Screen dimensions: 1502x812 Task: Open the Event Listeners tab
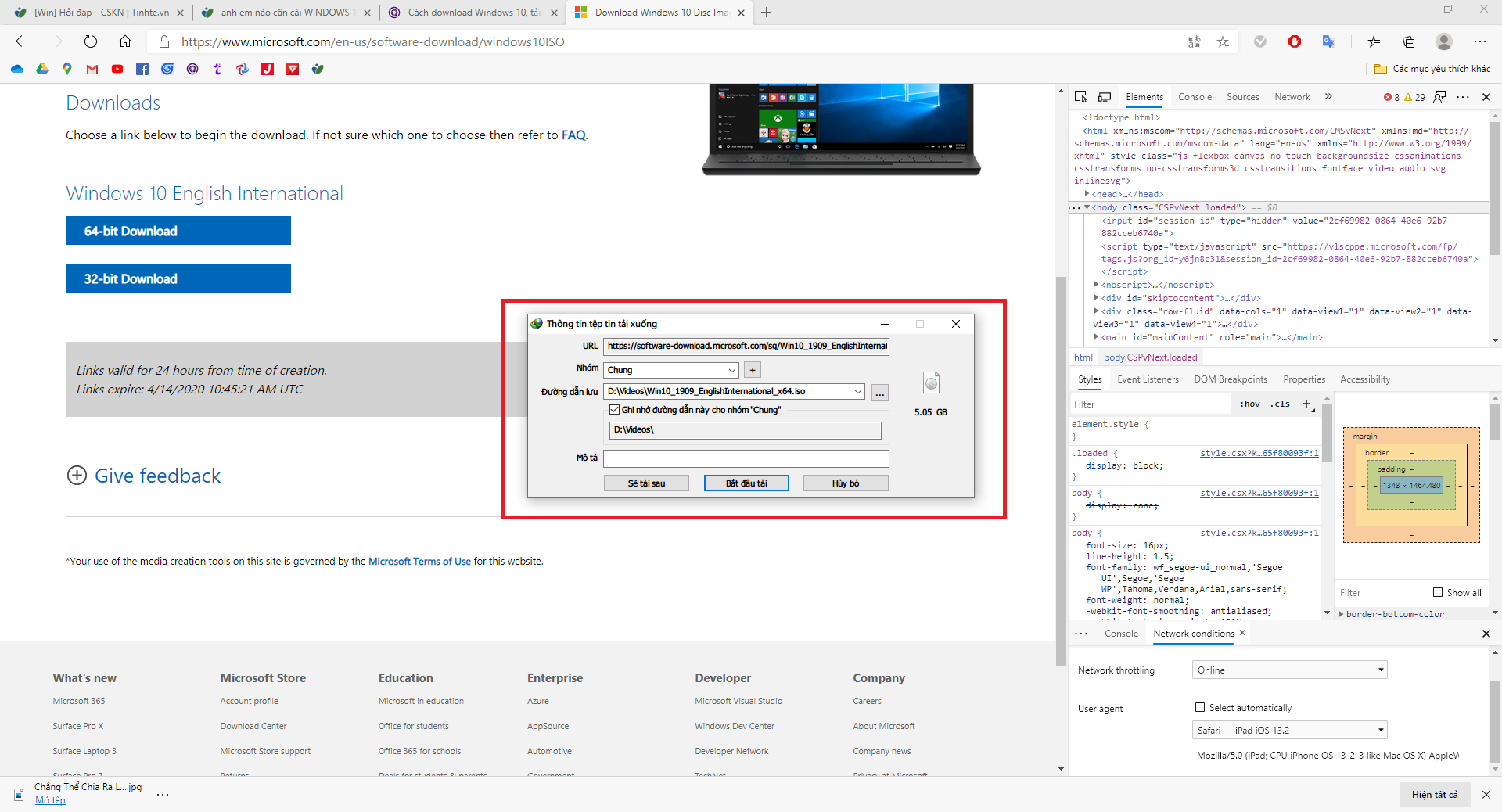click(x=1148, y=379)
